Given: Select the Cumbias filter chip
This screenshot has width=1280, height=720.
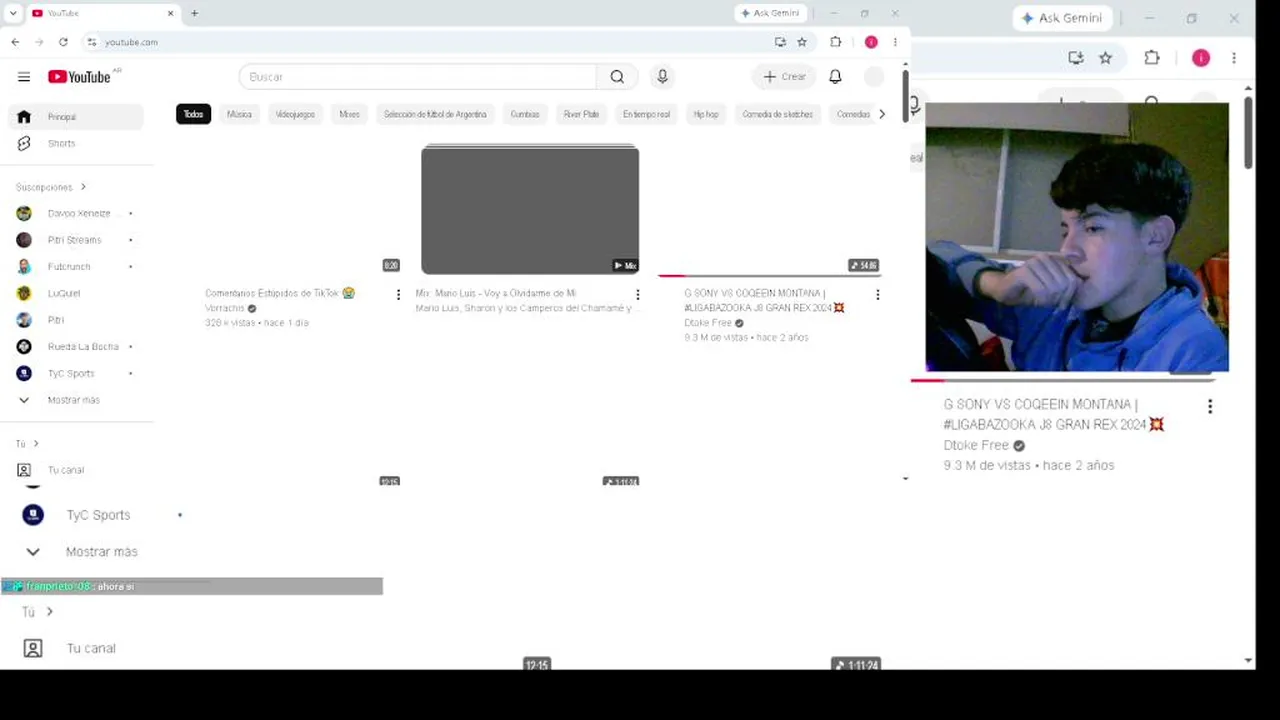Looking at the screenshot, I should coord(525,114).
